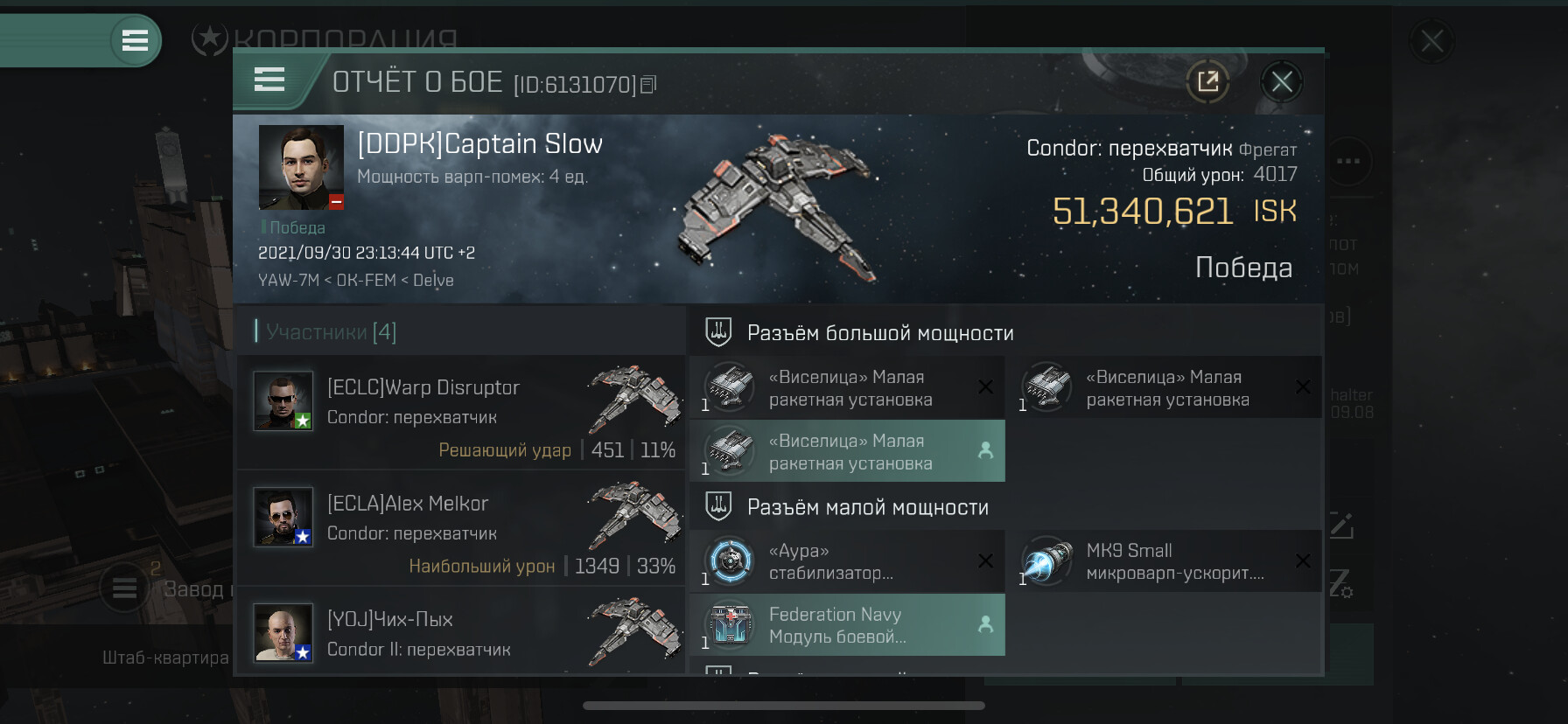Collapse the Разъём малой мощности header
This screenshot has height=724, width=1568.
(x=868, y=507)
